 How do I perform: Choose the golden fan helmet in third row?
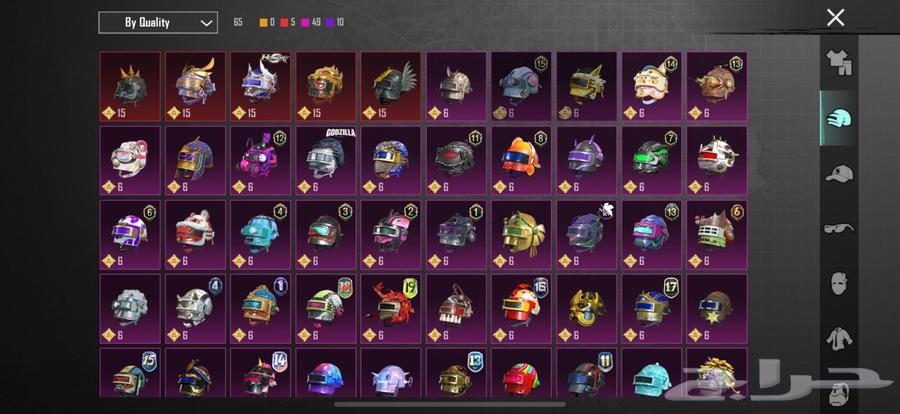tap(521, 234)
